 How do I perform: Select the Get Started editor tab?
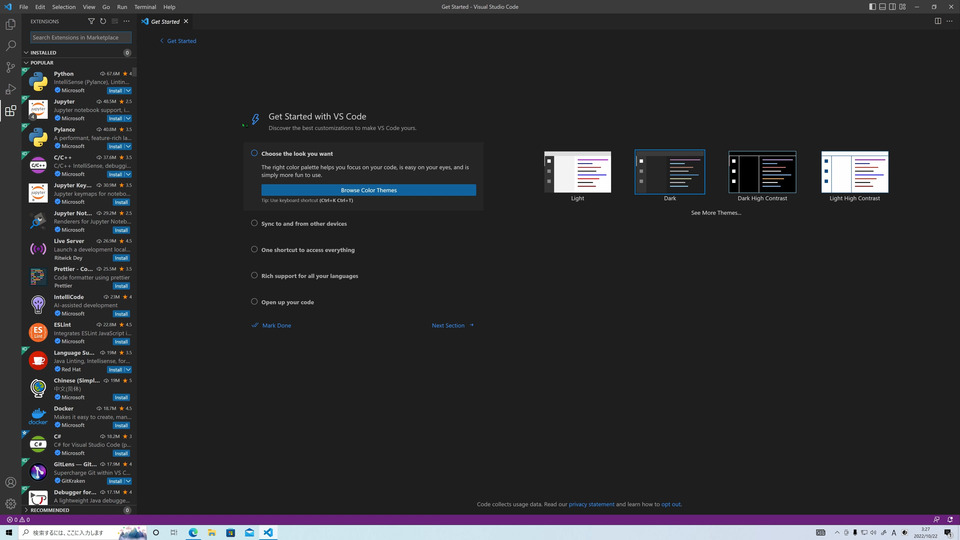tap(165, 21)
